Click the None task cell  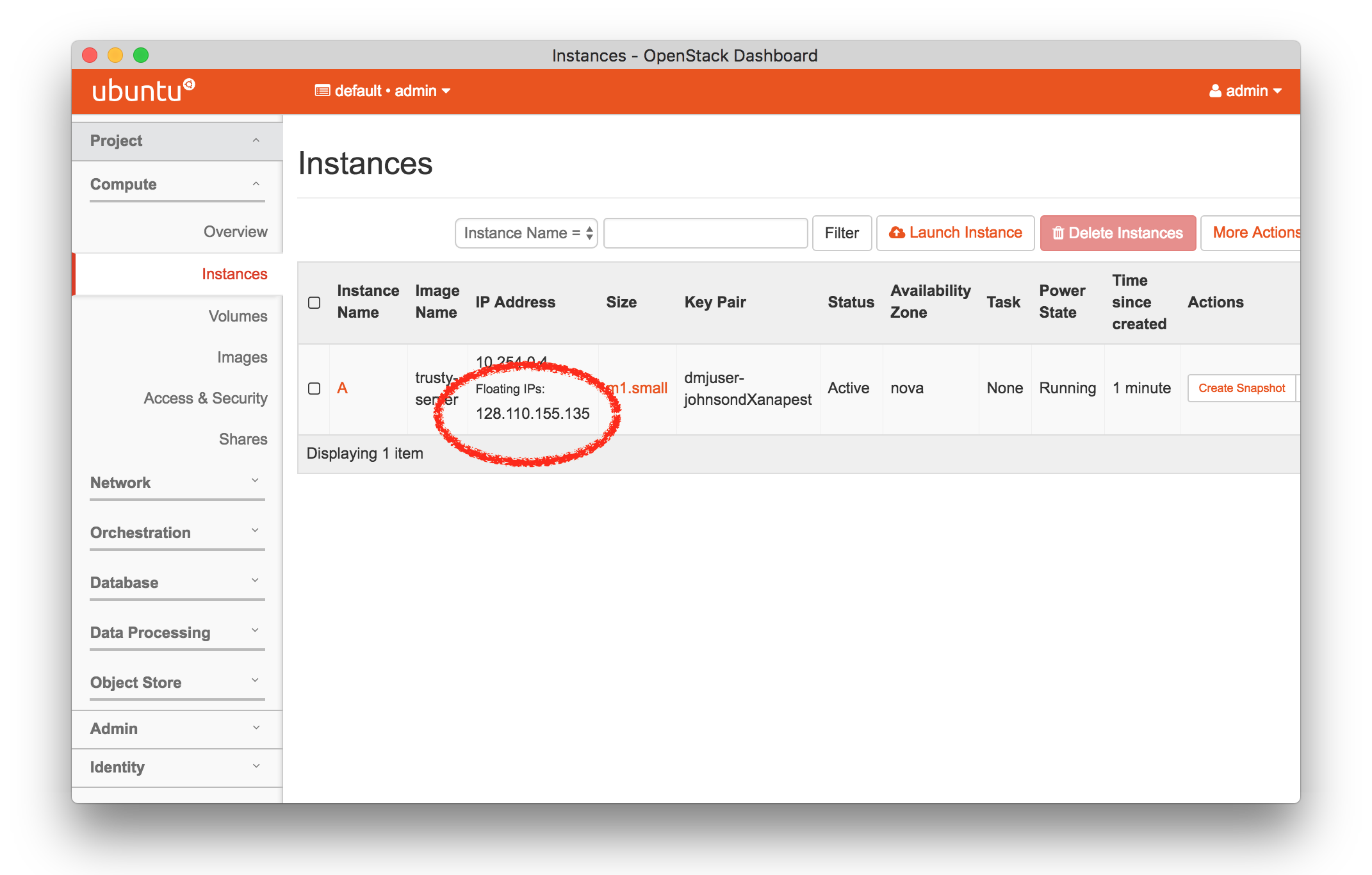pos(1004,388)
